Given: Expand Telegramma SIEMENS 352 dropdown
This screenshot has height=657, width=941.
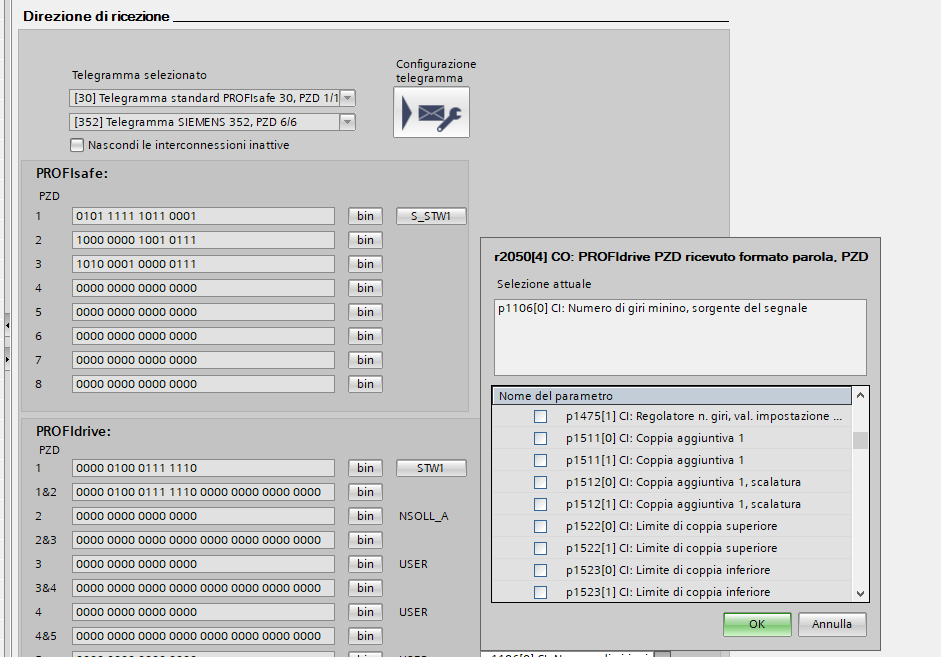Looking at the screenshot, I should coord(347,122).
